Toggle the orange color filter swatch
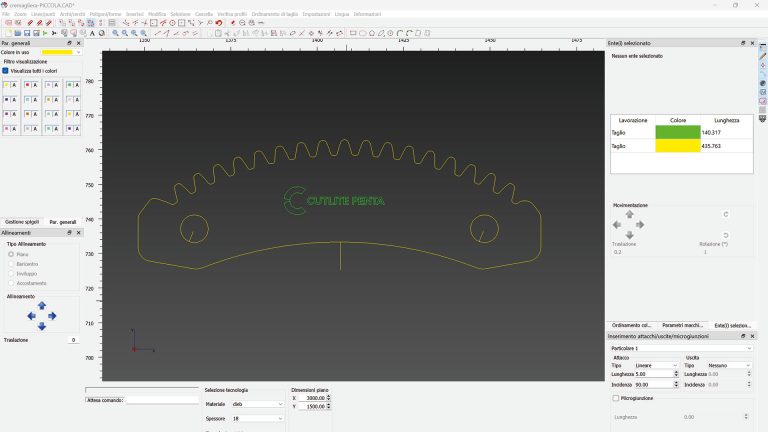This screenshot has height=432, width=768. (x=27, y=114)
